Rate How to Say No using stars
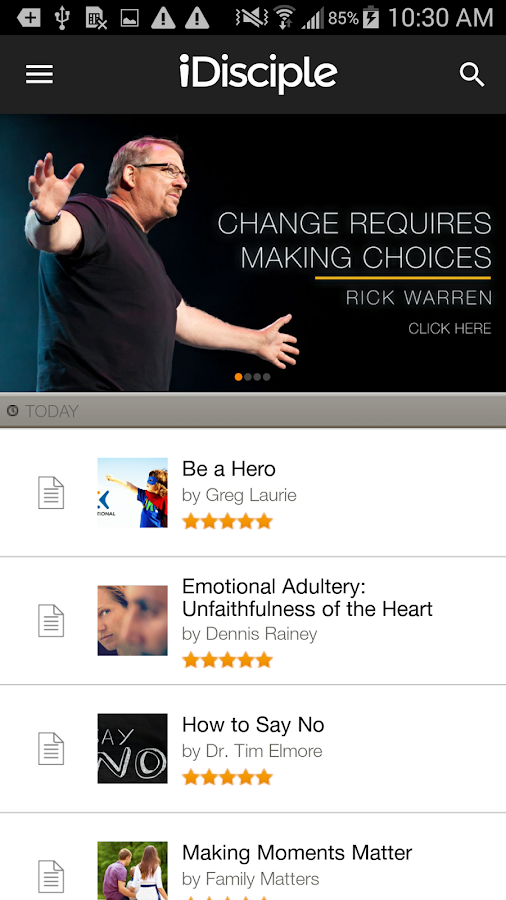The width and height of the screenshot is (506, 900). coord(227,778)
